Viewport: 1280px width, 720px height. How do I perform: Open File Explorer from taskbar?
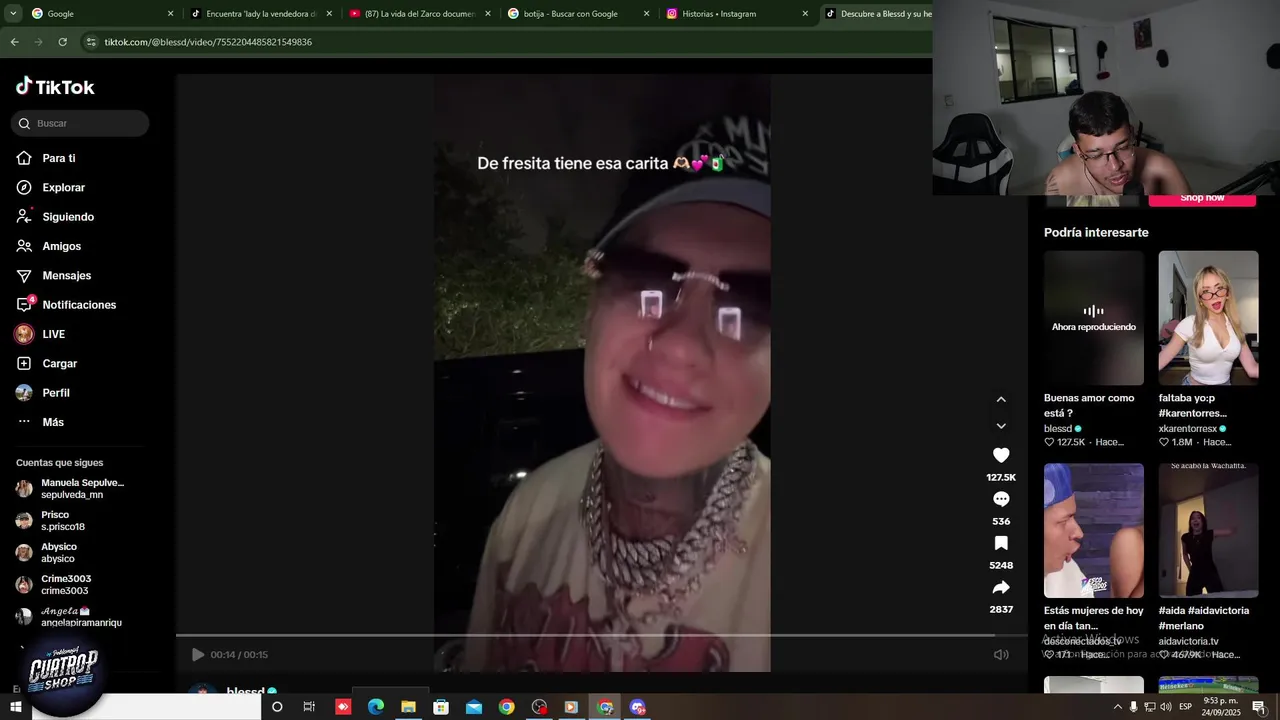point(408,707)
